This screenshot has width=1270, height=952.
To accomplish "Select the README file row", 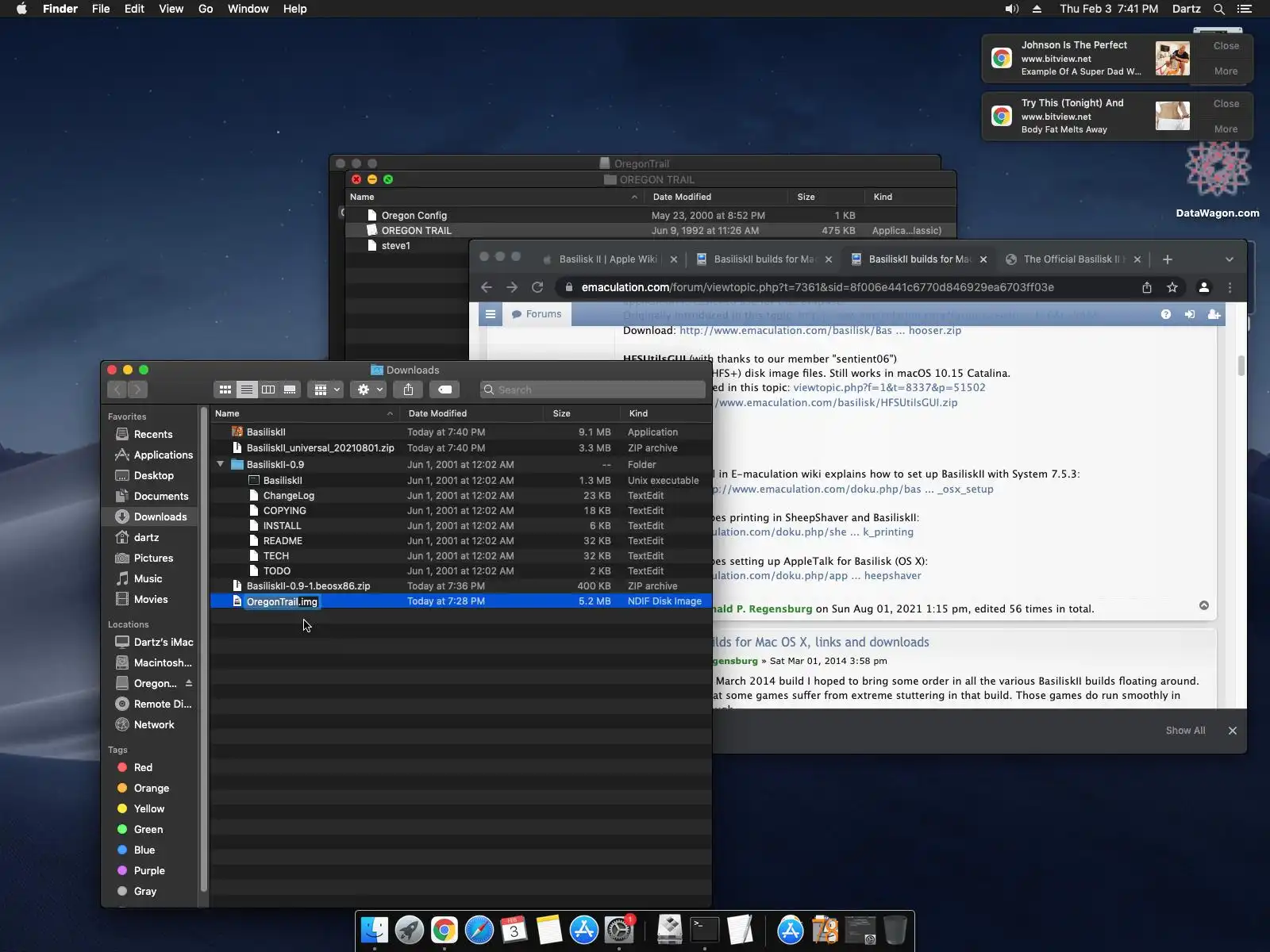I will [x=461, y=540].
